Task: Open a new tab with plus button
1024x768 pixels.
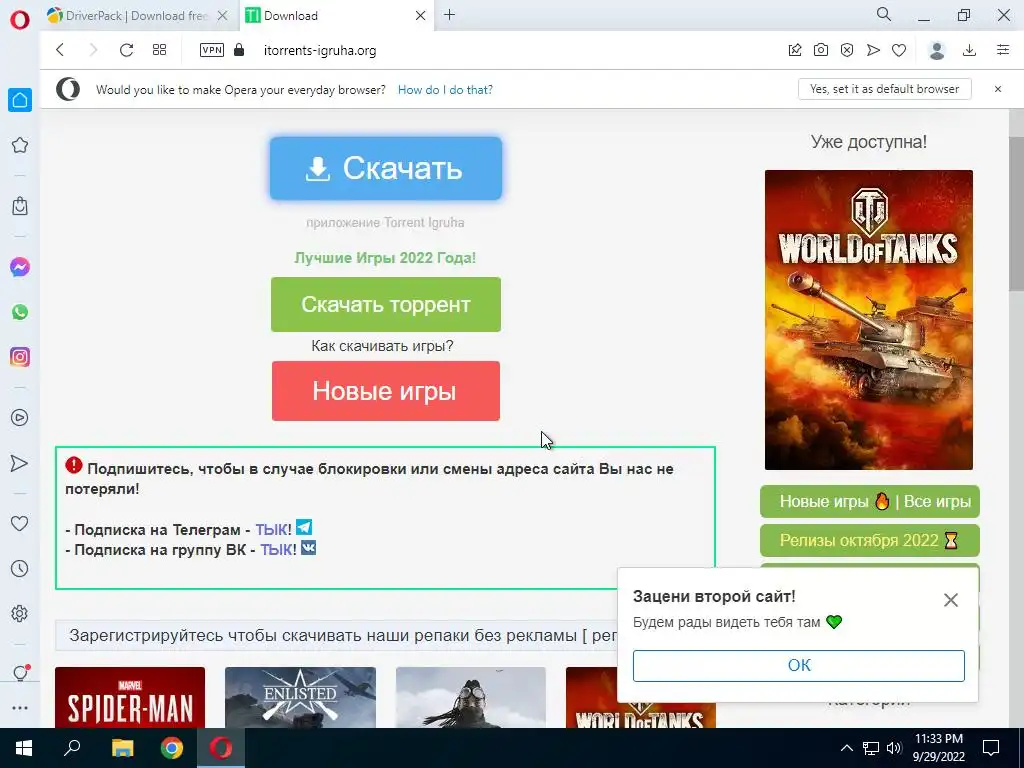Action: [x=449, y=15]
